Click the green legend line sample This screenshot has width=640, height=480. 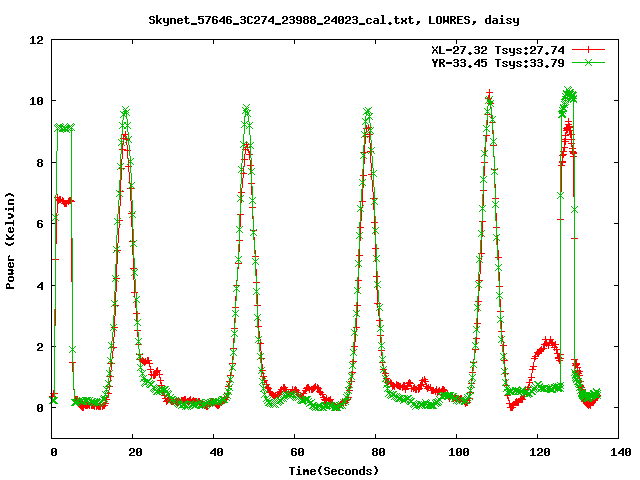(x=588, y=62)
